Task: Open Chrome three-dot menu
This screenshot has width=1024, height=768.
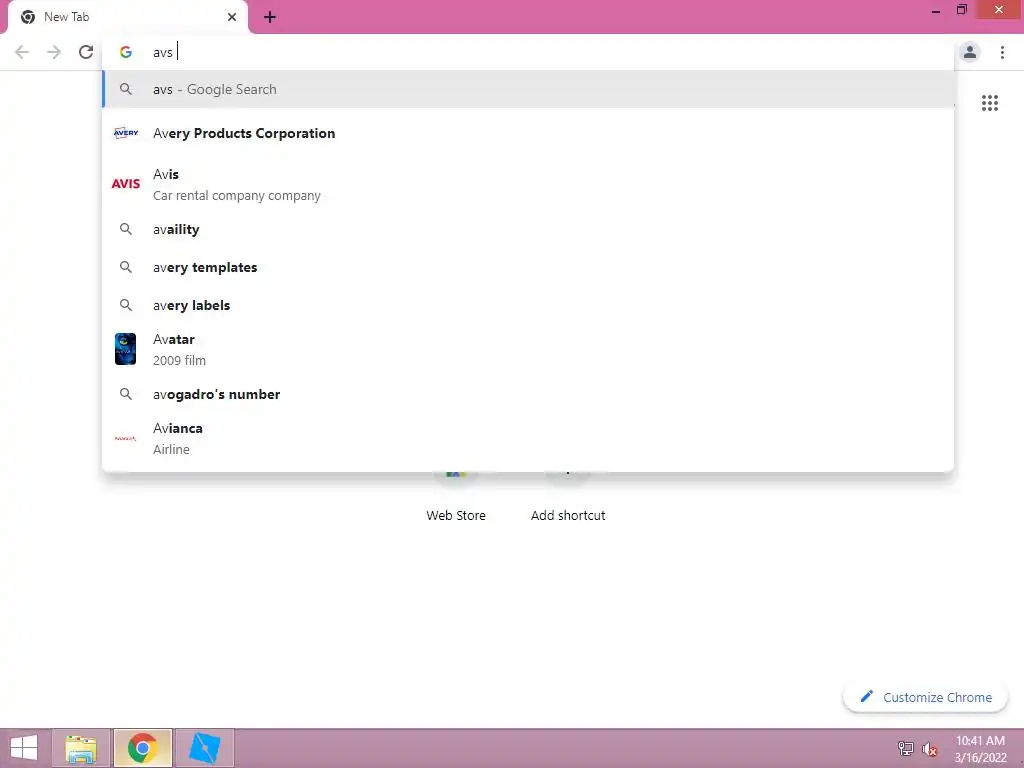Action: click(1002, 52)
